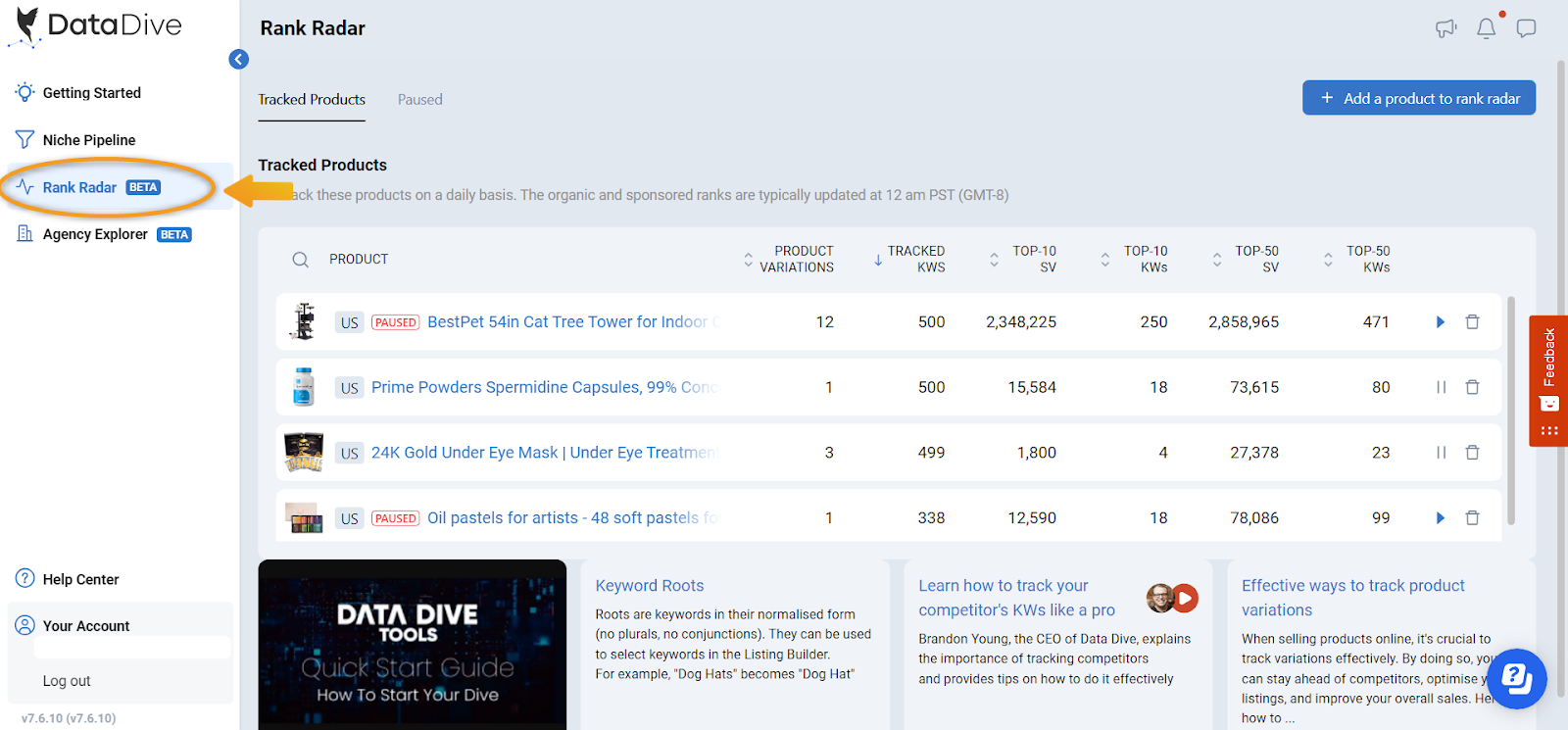Viewport: 1568px width, 730px height.
Task: Open Learn how to track competitor's KWs
Action: click(x=1017, y=598)
